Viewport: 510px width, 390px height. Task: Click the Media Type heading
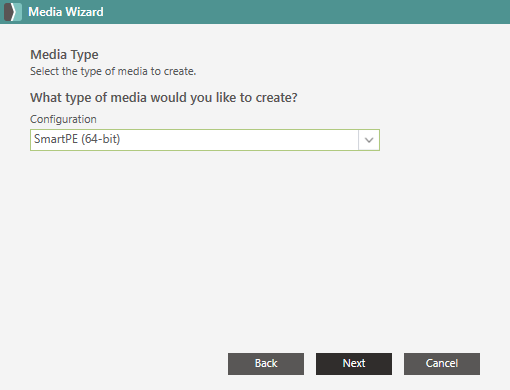64,55
